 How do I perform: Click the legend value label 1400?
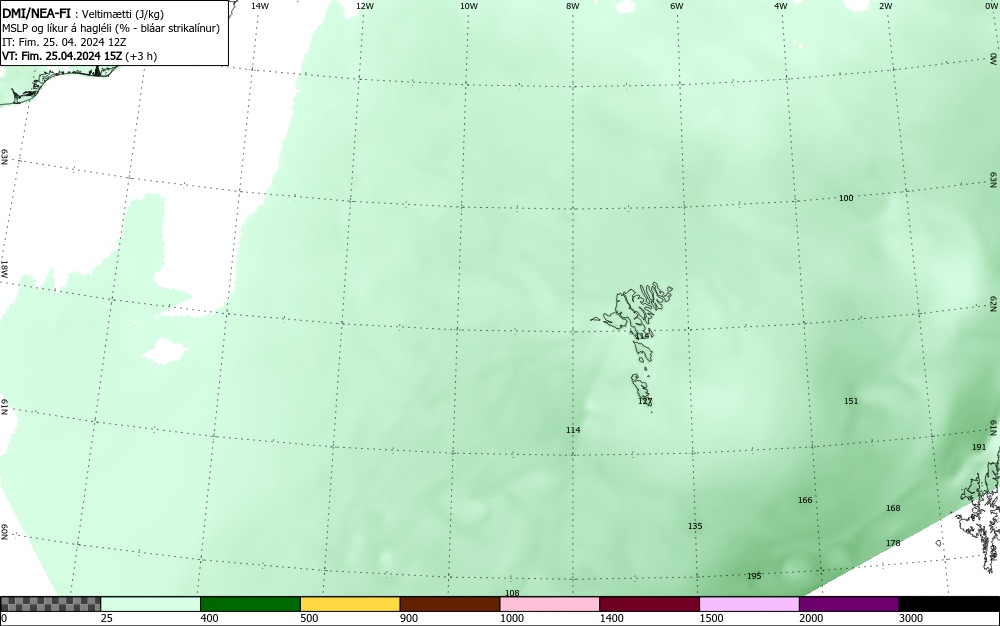tap(612, 618)
